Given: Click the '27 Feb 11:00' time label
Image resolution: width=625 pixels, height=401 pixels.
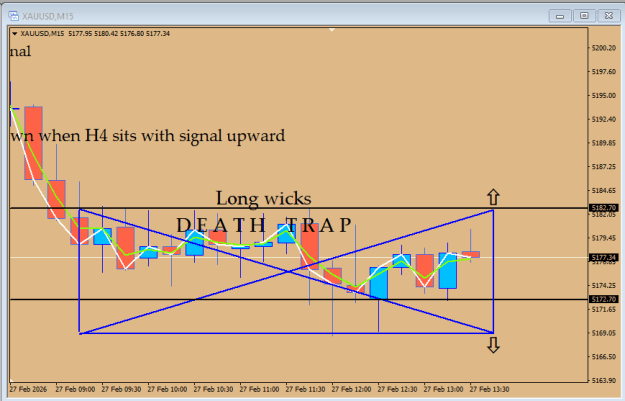Looking at the screenshot, I should tap(259, 389).
